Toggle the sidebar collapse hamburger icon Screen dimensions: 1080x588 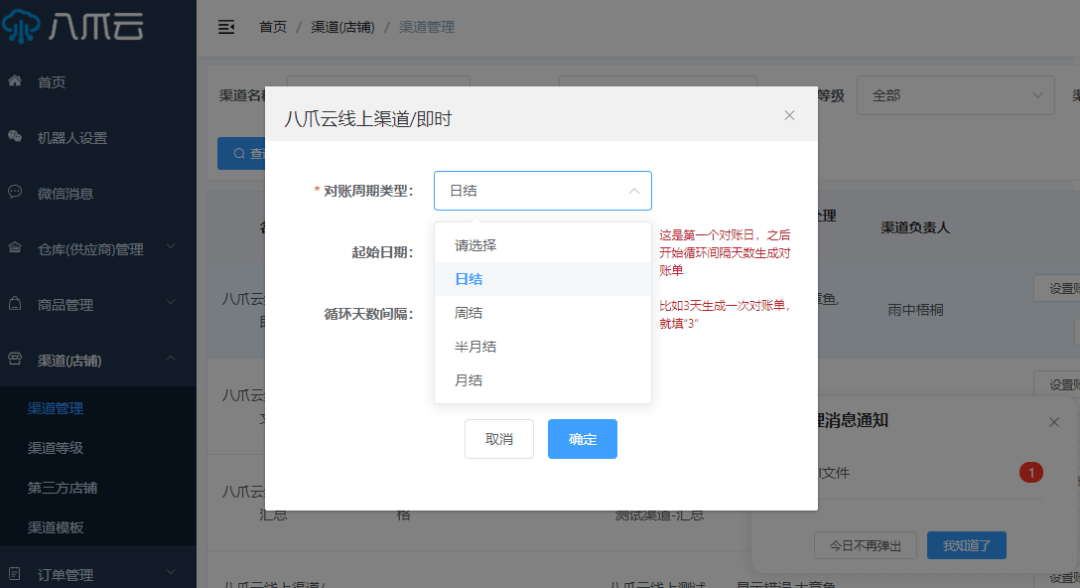pos(226,27)
